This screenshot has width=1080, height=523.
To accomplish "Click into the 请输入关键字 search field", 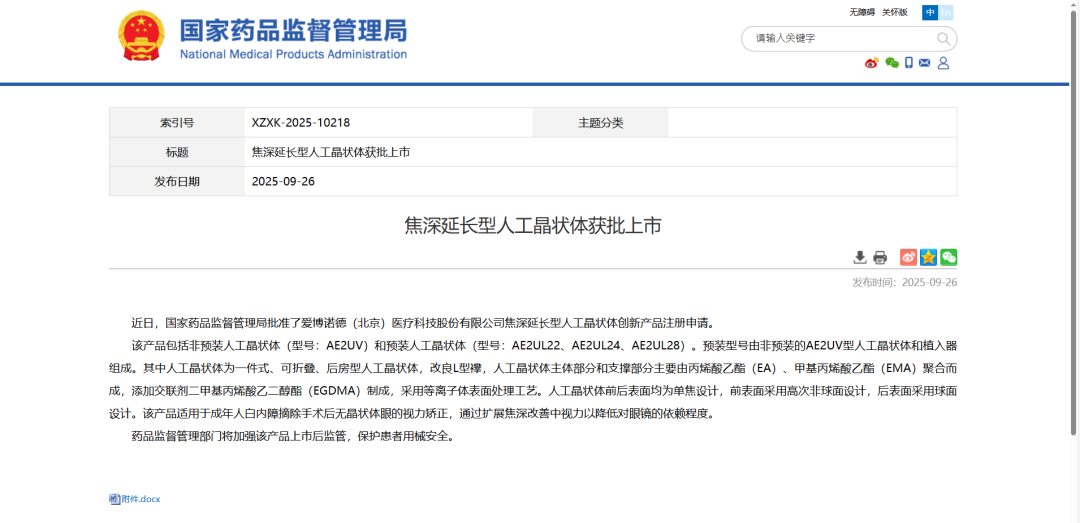I will 840,39.
